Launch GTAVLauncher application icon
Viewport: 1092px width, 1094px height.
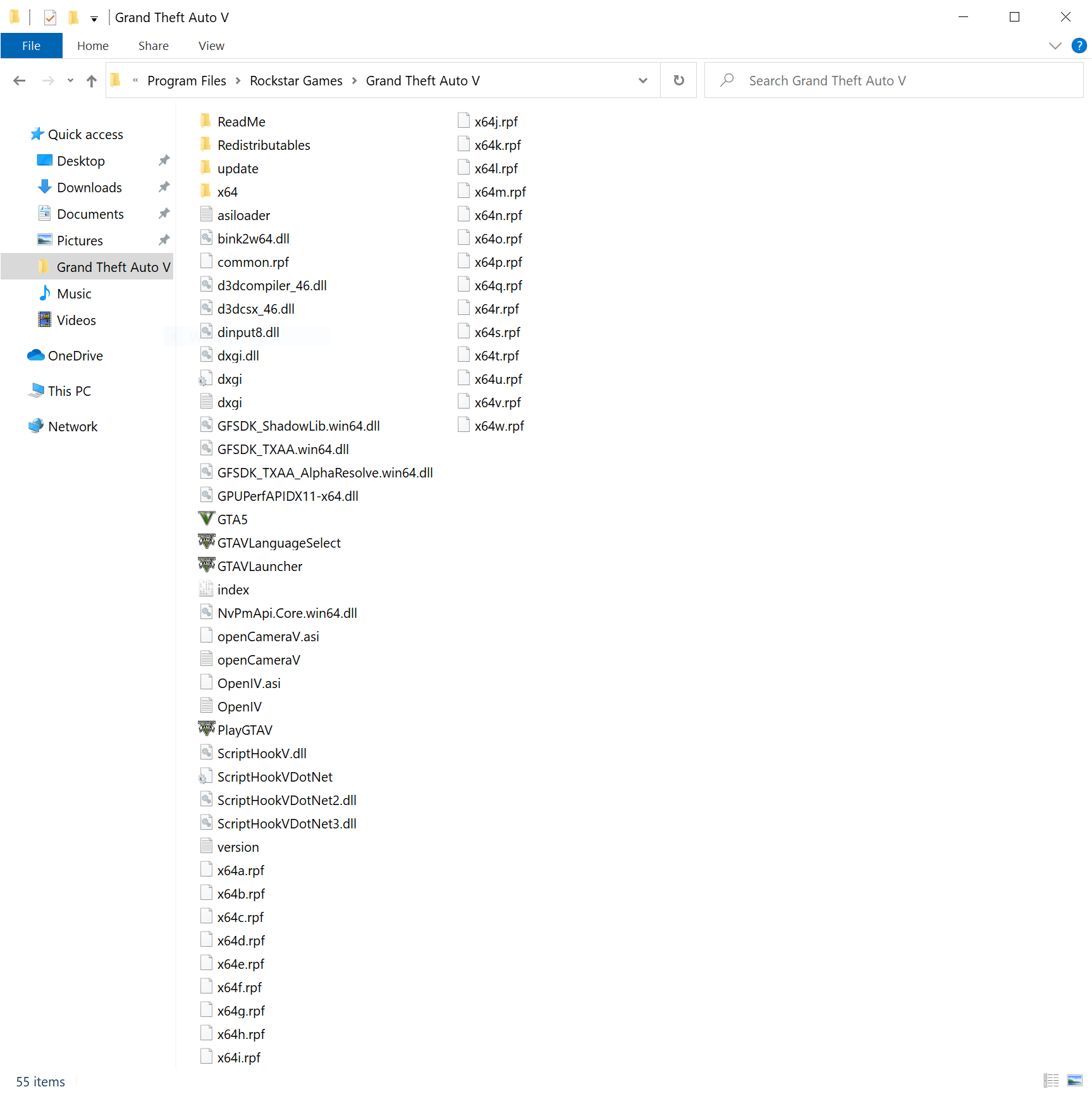click(x=206, y=566)
